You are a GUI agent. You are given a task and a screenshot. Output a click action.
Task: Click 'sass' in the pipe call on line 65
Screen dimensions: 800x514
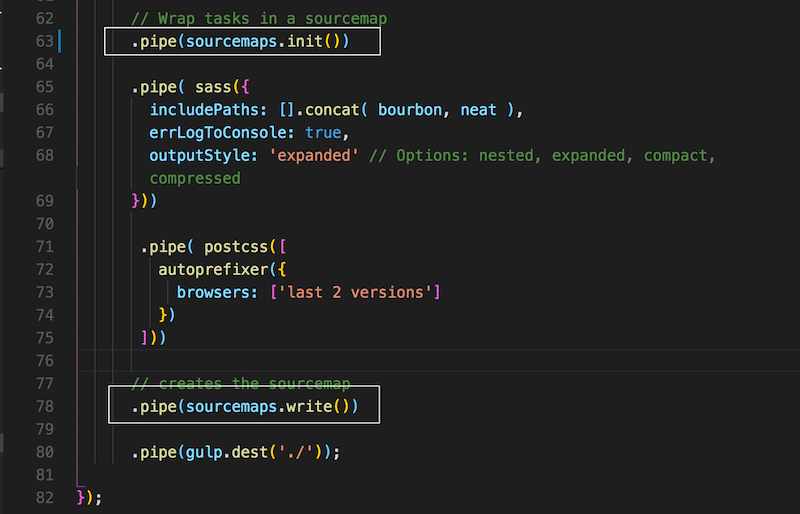tap(213, 87)
